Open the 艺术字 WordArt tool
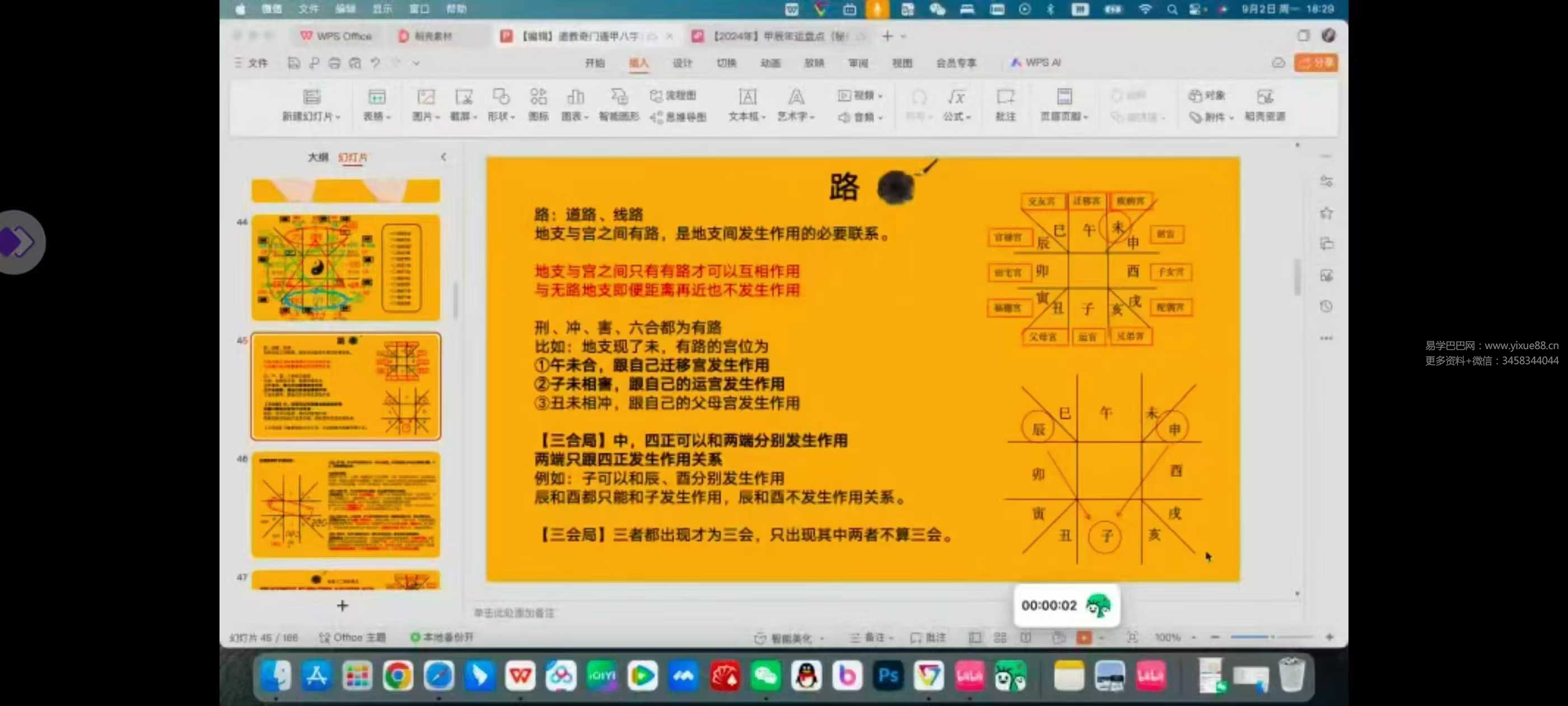1568x706 pixels. tap(796, 105)
